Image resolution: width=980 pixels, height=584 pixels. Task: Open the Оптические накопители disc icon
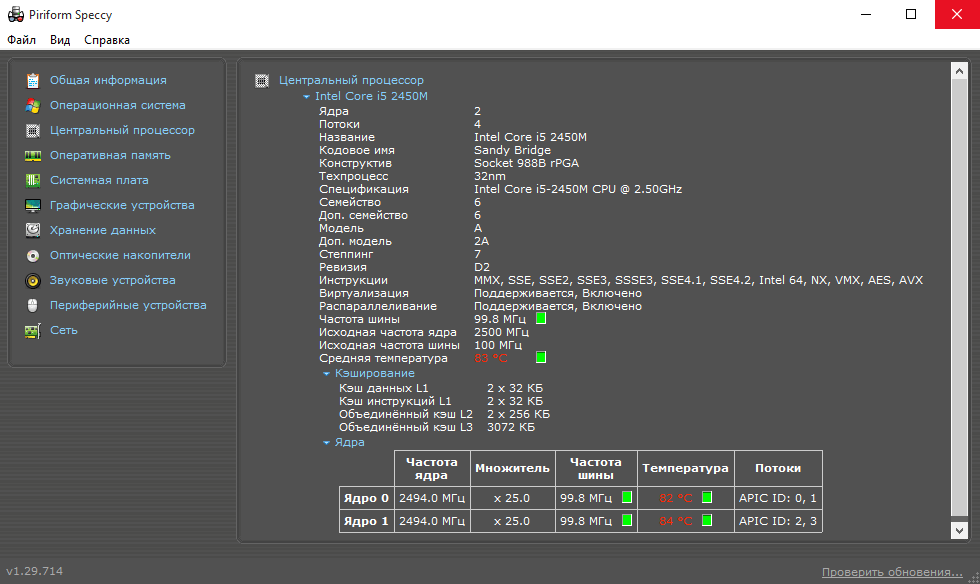tap(32, 255)
